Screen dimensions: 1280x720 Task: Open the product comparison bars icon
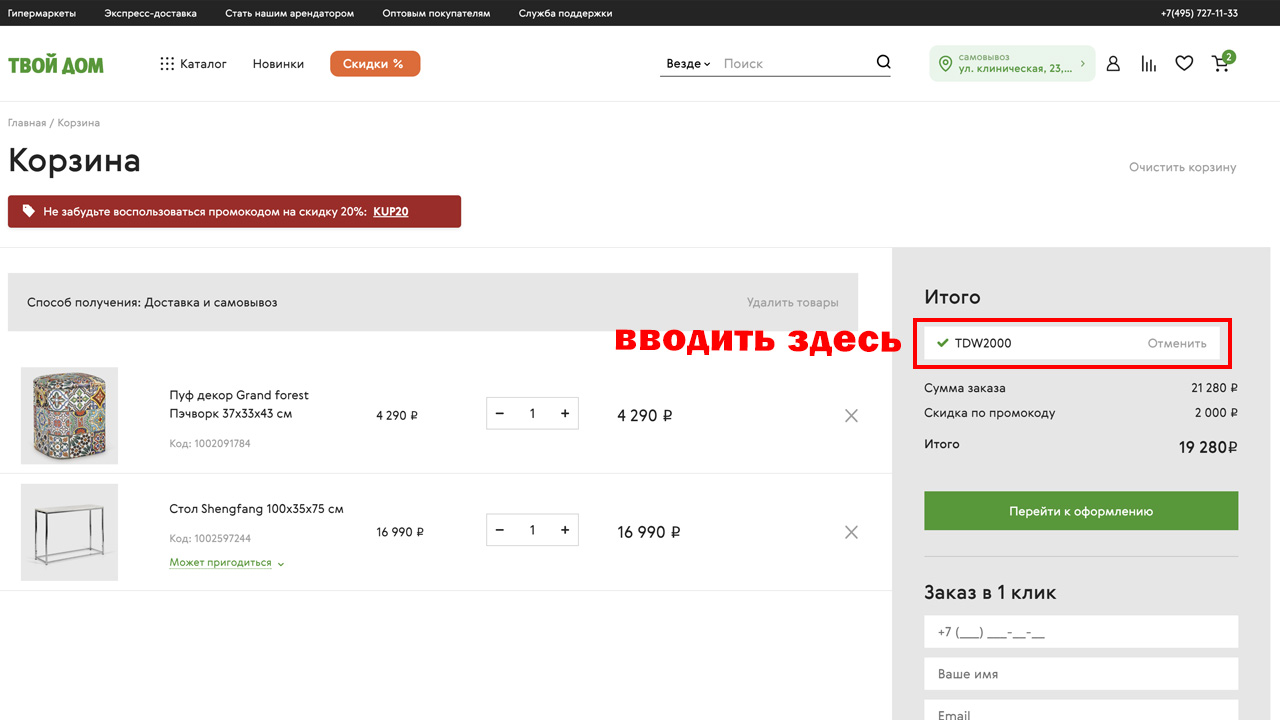click(1149, 64)
